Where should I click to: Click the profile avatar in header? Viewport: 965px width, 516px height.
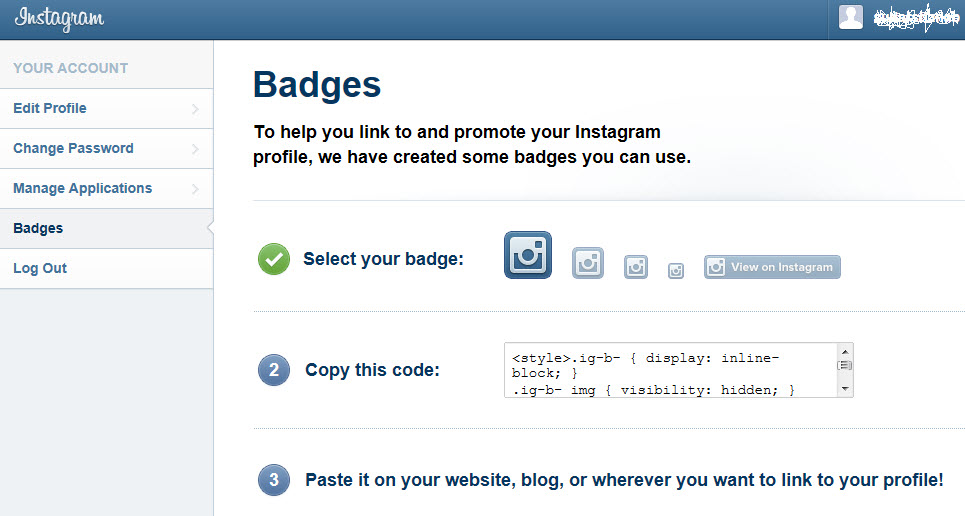(851, 17)
